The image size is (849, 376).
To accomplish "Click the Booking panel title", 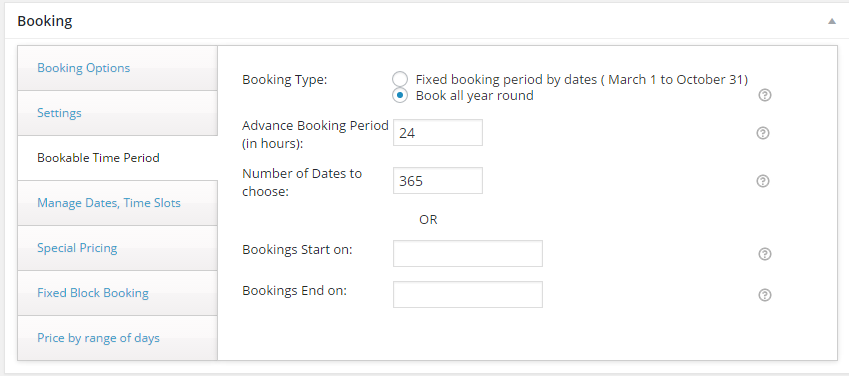I will pyautogui.click(x=45, y=22).
